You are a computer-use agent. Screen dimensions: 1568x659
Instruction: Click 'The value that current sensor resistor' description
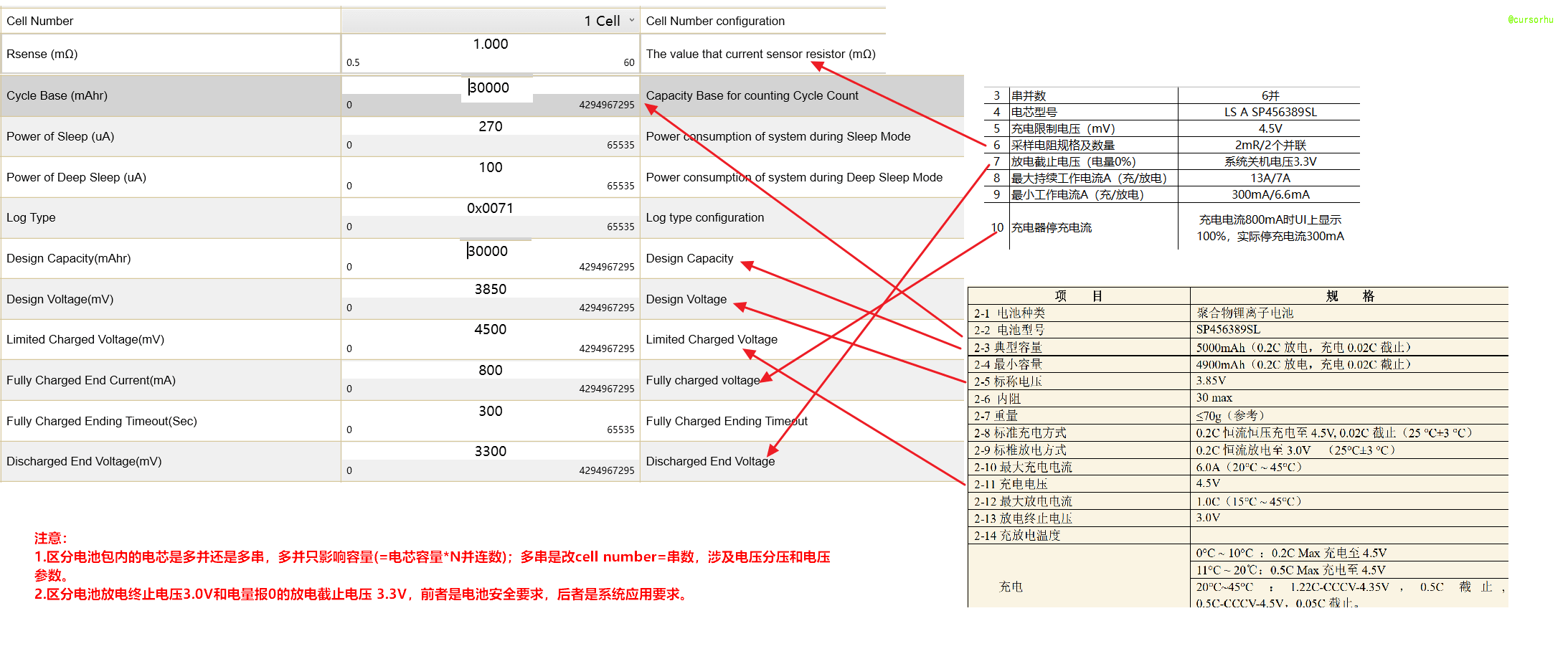[x=760, y=54]
